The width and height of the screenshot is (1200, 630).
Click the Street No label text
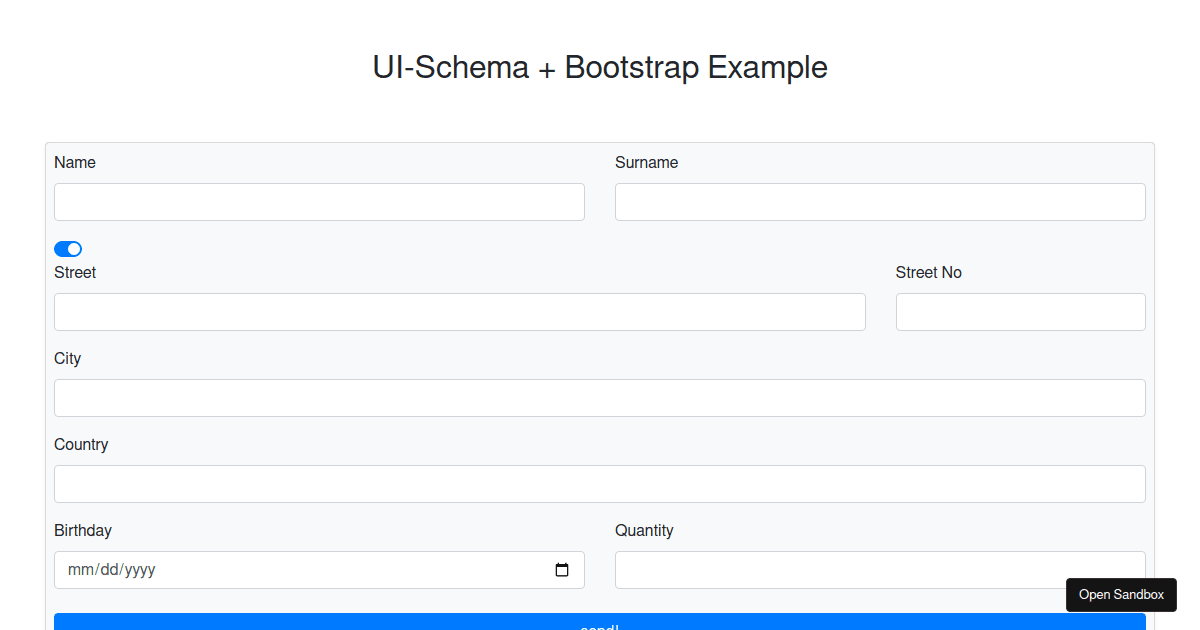(x=928, y=272)
